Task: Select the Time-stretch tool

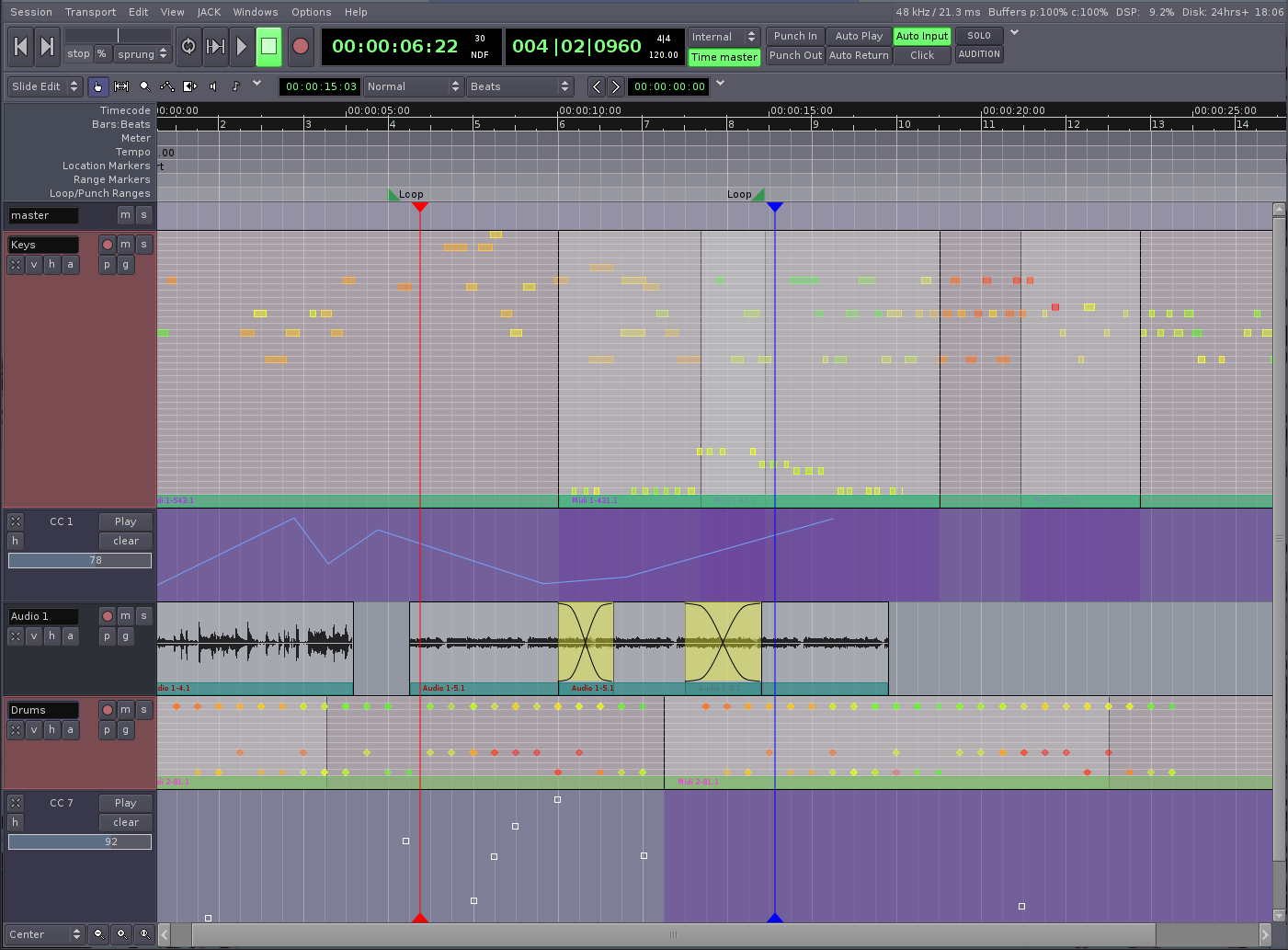Action: (x=190, y=86)
